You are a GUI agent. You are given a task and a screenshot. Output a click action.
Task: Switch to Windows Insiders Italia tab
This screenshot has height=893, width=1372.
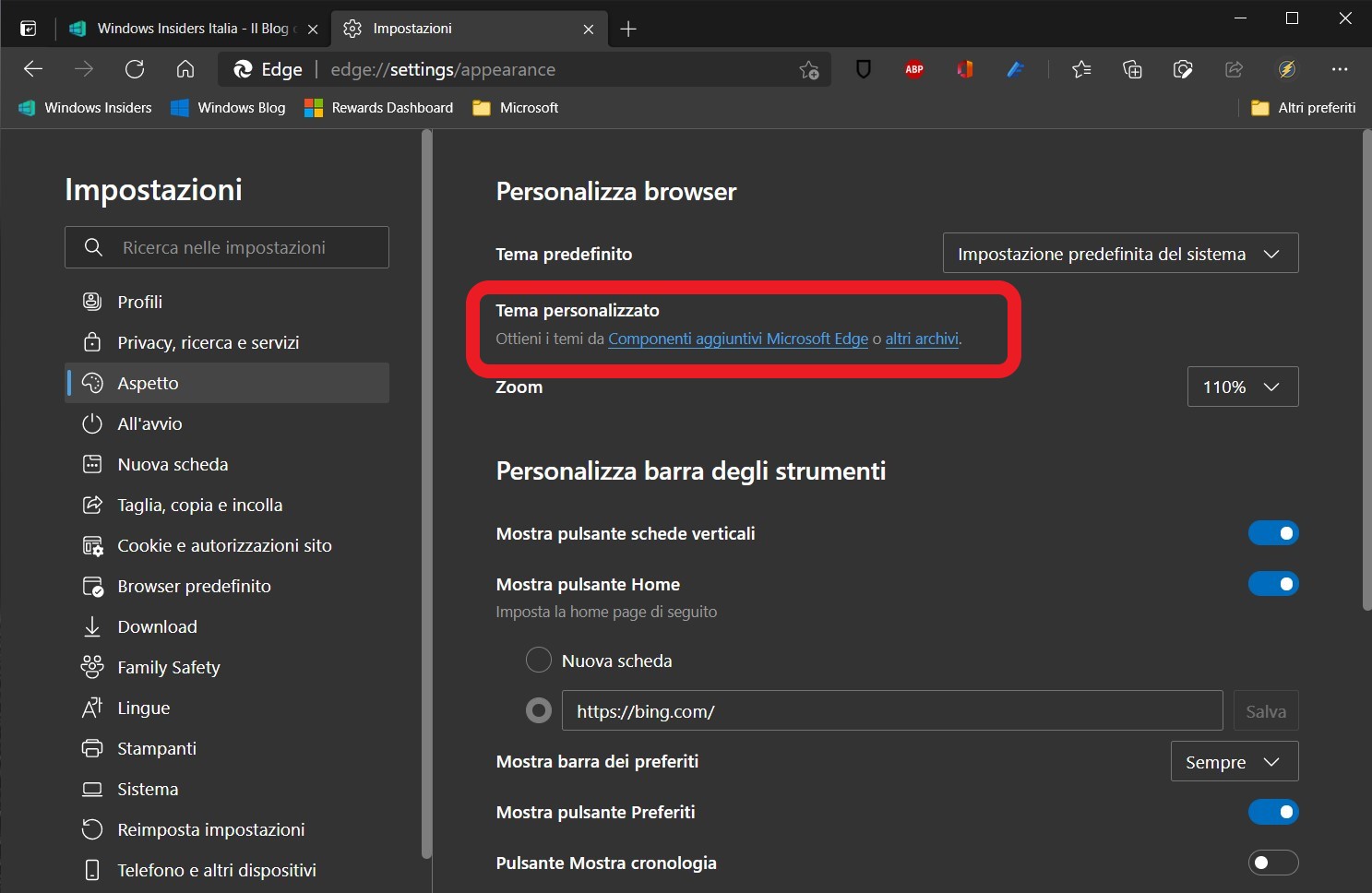click(x=193, y=29)
